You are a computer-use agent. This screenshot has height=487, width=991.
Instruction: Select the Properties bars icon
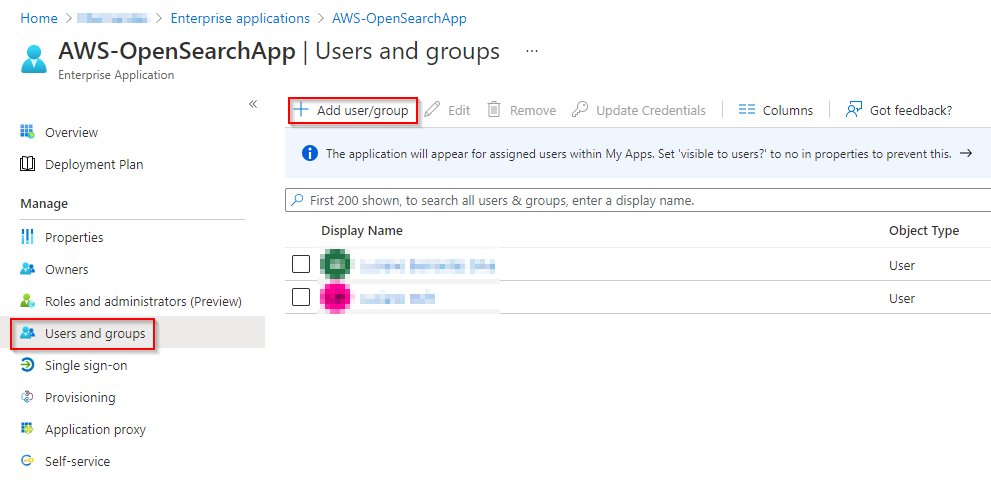pyautogui.click(x=27, y=237)
